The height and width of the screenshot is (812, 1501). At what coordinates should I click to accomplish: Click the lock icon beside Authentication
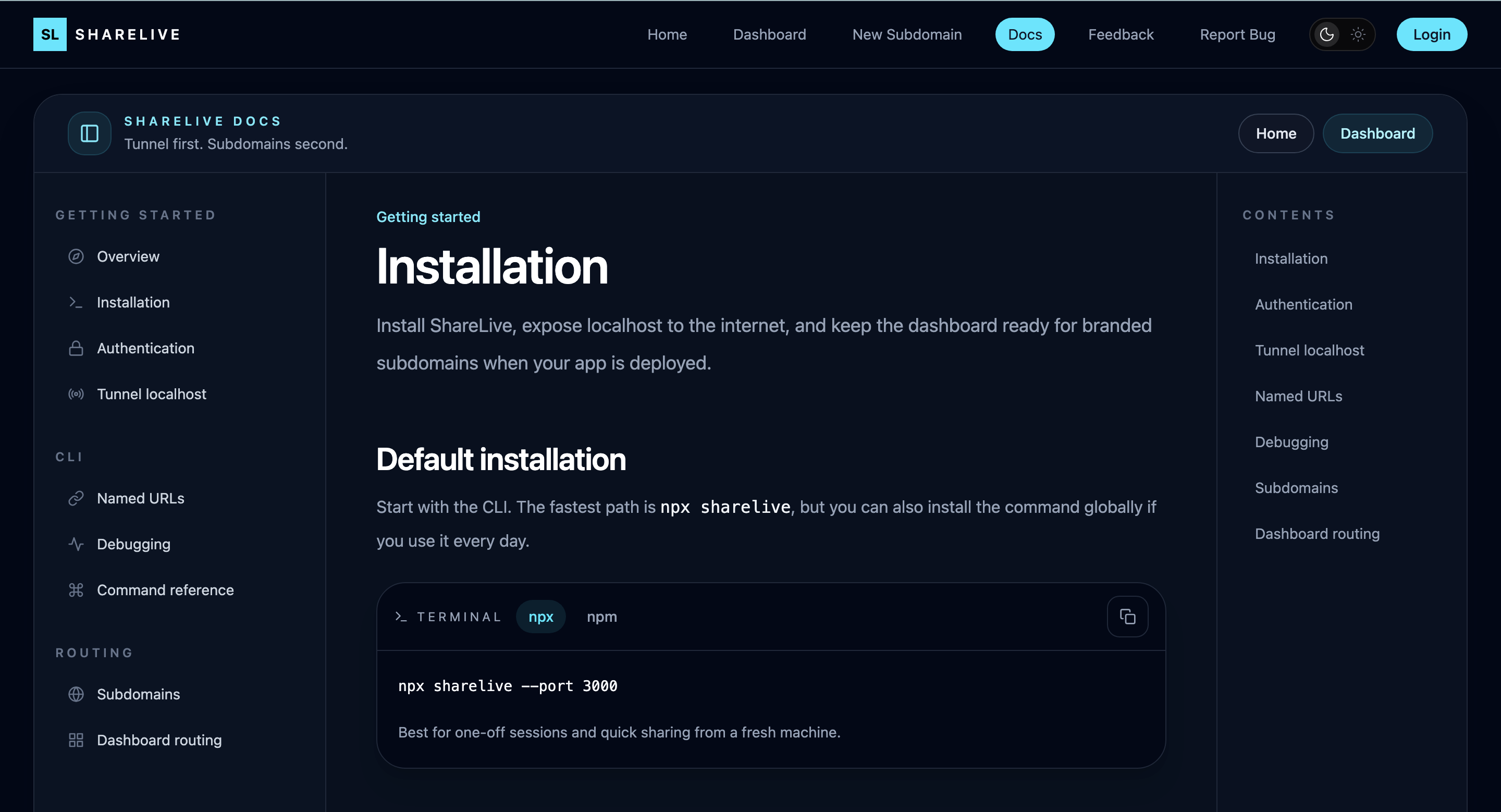(76, 348)
